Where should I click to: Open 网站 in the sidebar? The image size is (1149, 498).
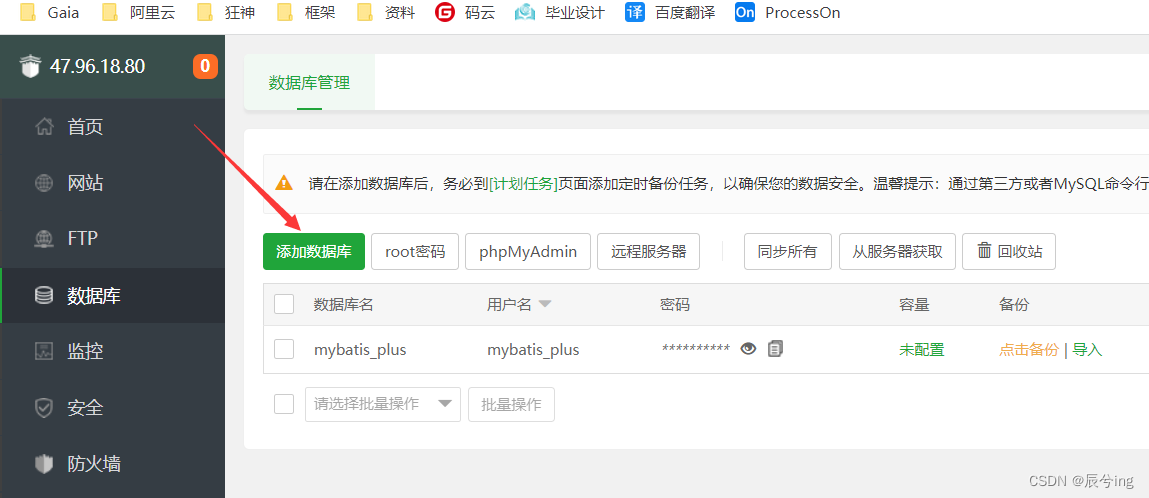113,183
